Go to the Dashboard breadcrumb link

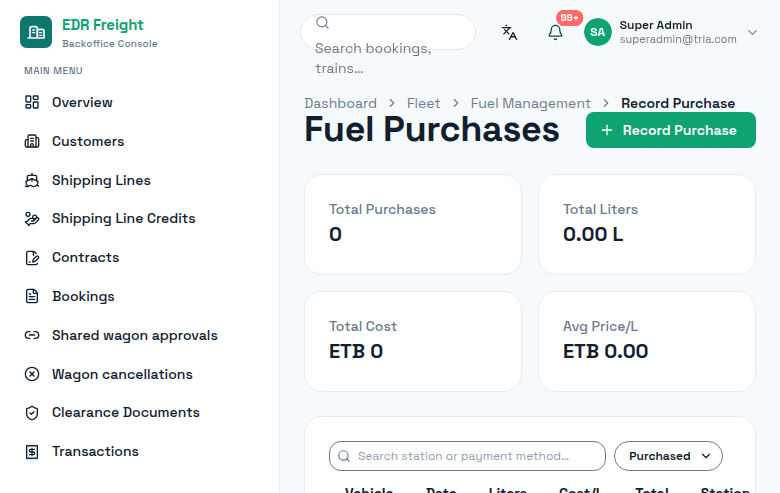[x=340, y=103]
